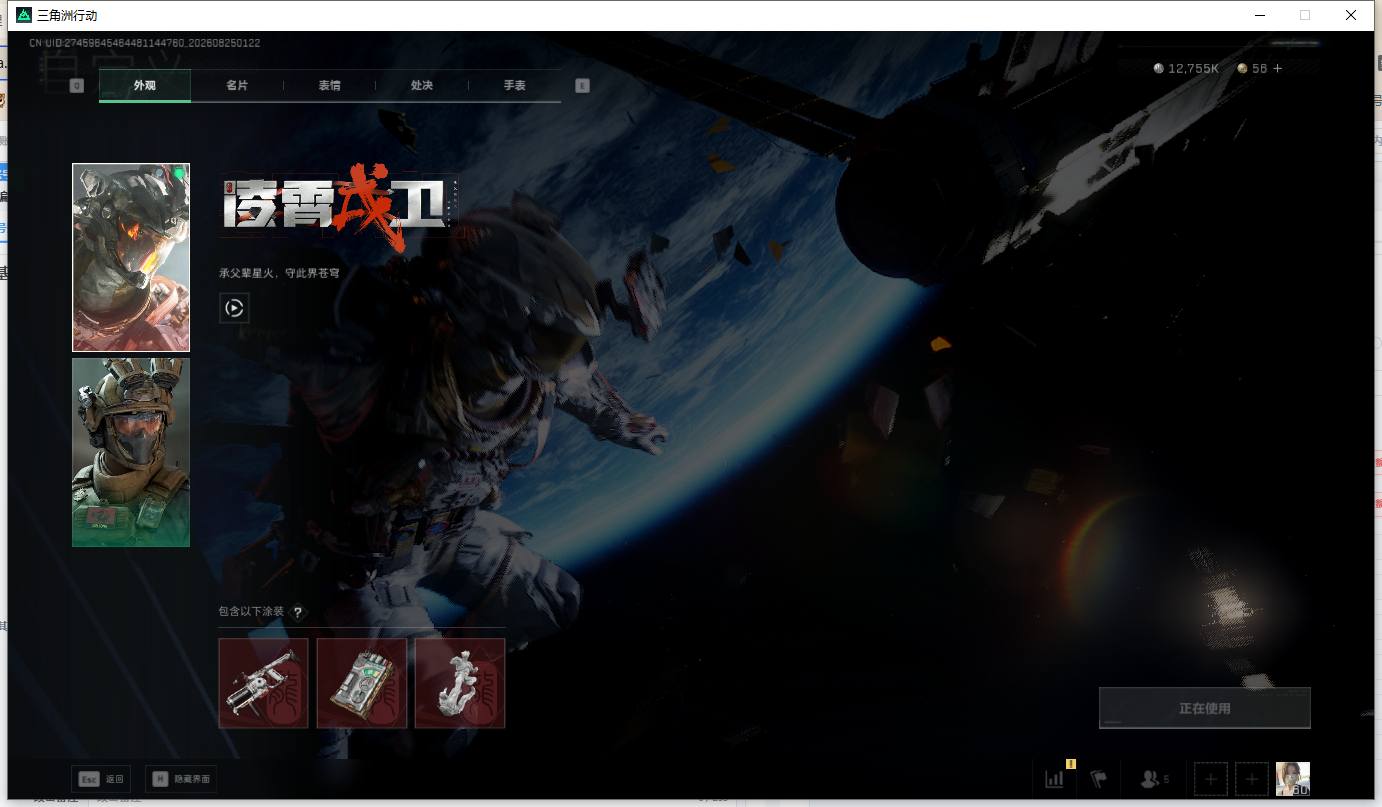Open the friends list icon

click(1155, 779)
